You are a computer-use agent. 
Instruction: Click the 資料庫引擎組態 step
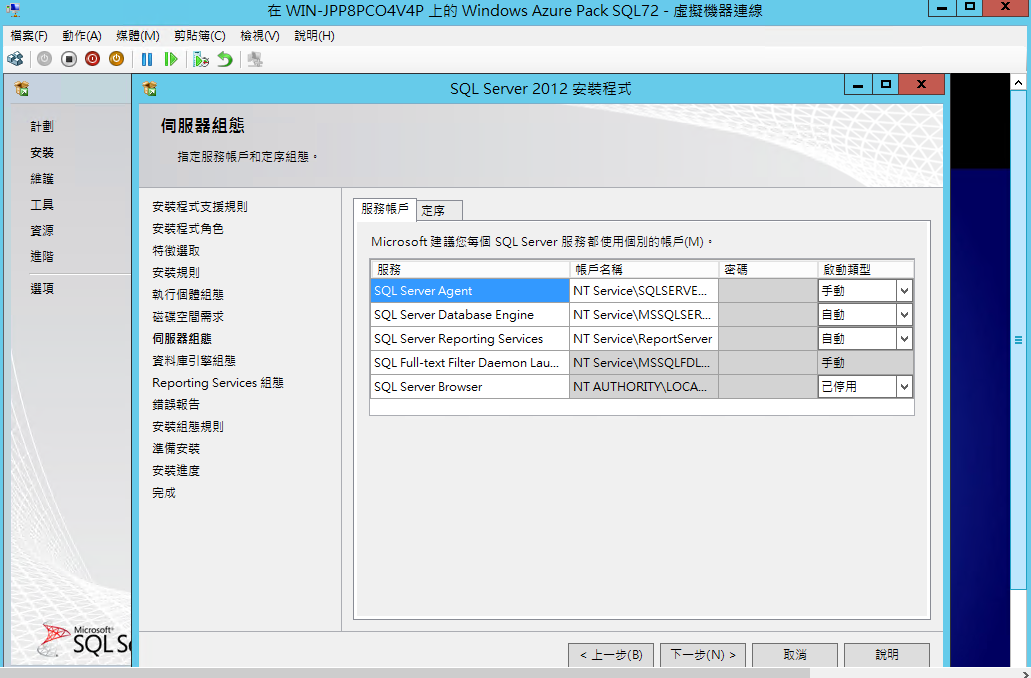[x=193, y=360]
